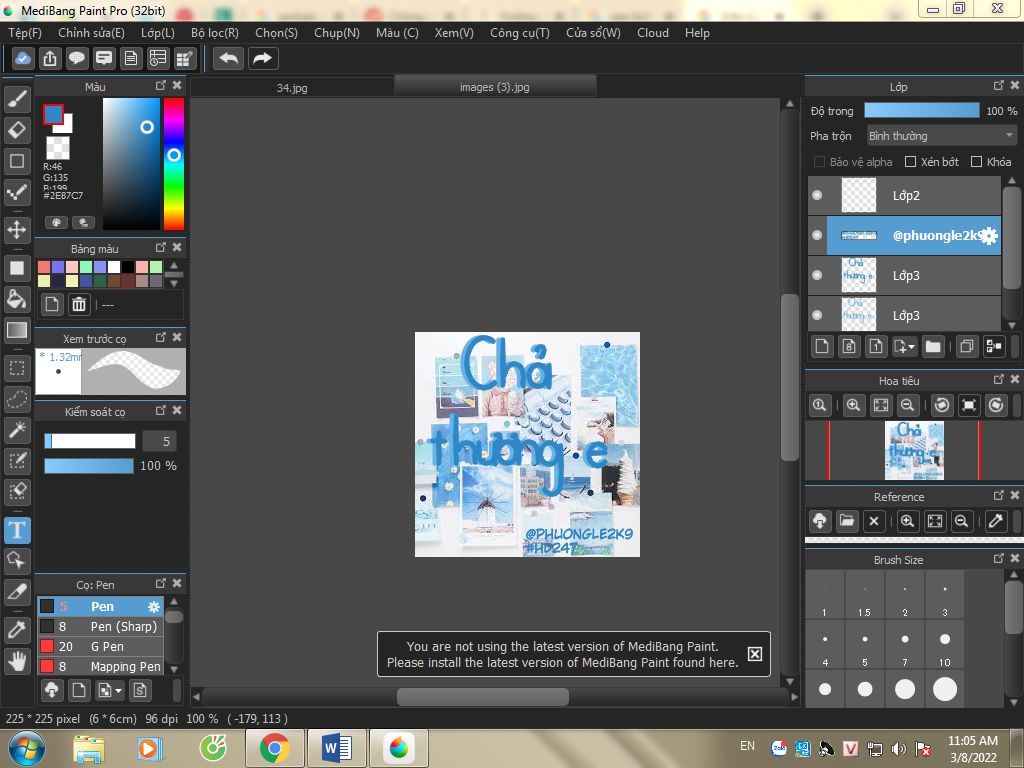The image size is (1024, 768).
Task: Open settings gear of @phuongle2k layer
Action: [x=989, y=236]
